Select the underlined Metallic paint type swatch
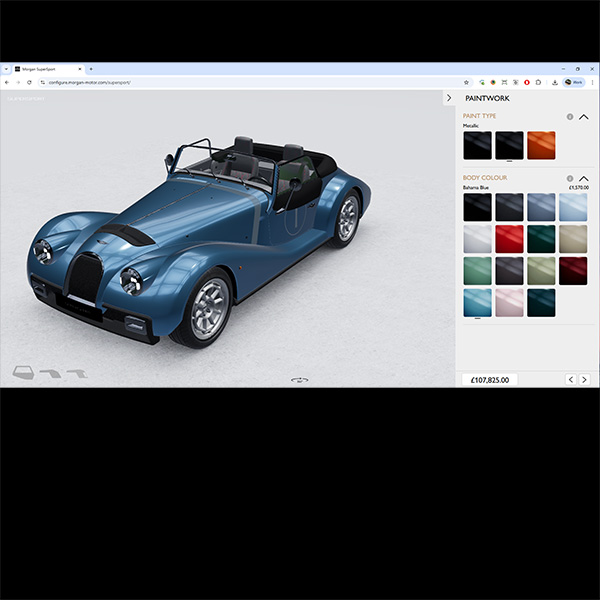This screenshot has width=600, height=600. [509, 145]
